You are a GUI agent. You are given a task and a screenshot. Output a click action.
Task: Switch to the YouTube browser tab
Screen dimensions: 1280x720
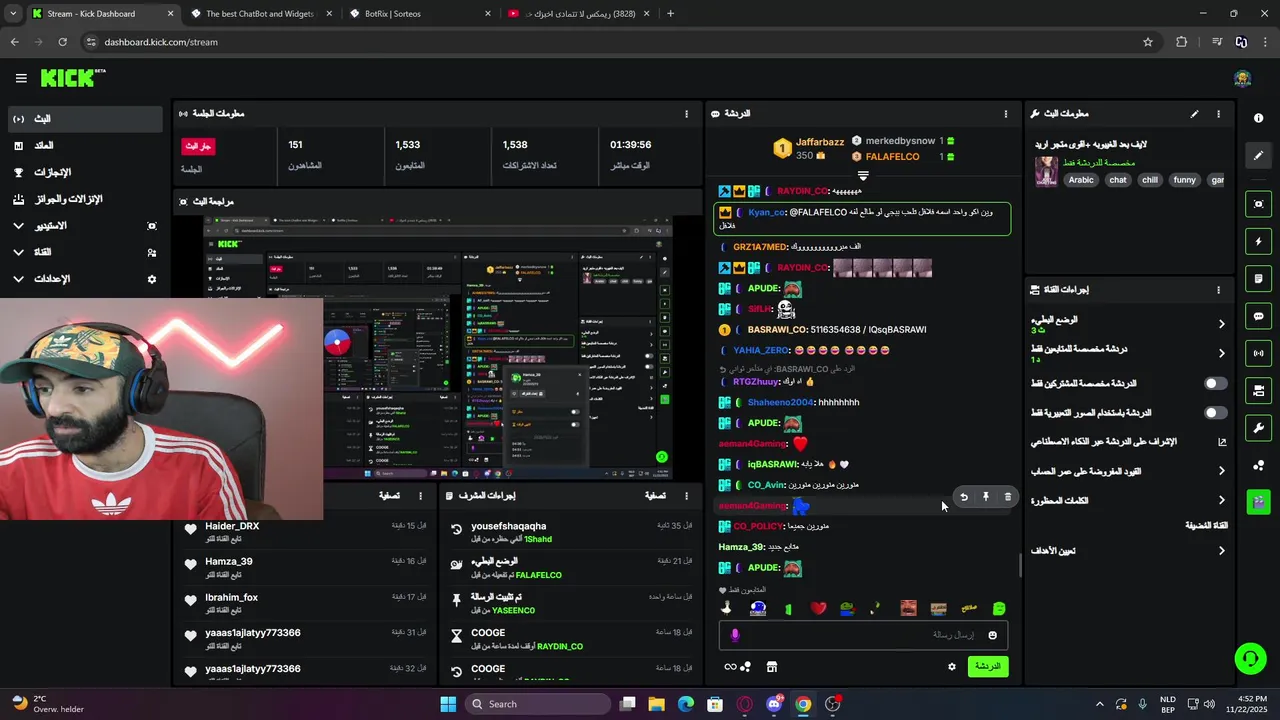click(x=578, y=14)
